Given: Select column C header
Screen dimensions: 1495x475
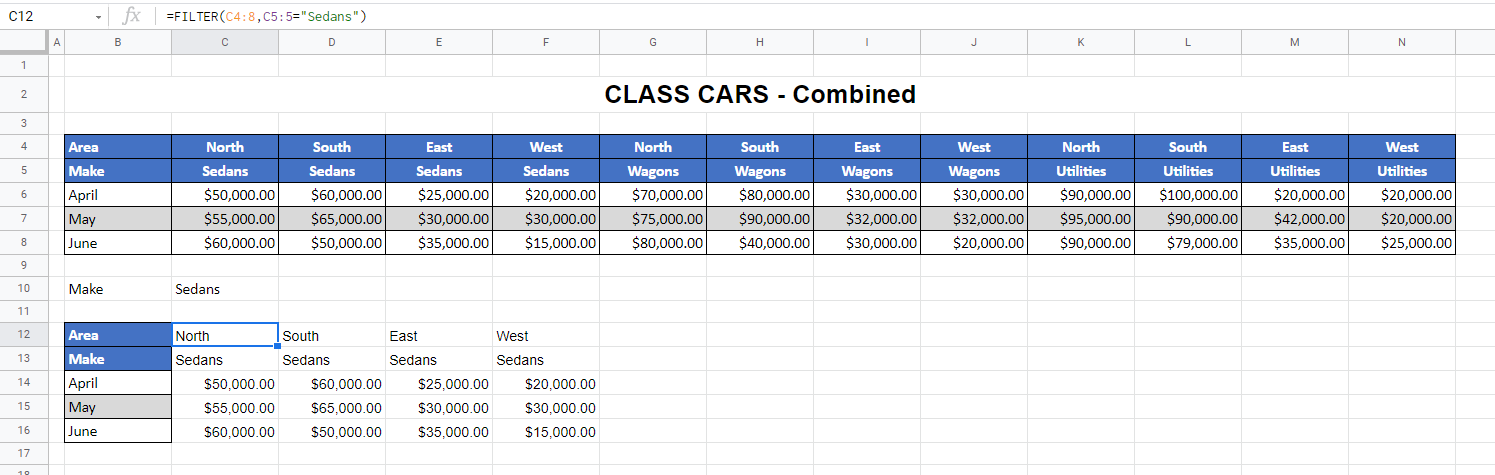Looking at the screenshot, I should point(225,42).
